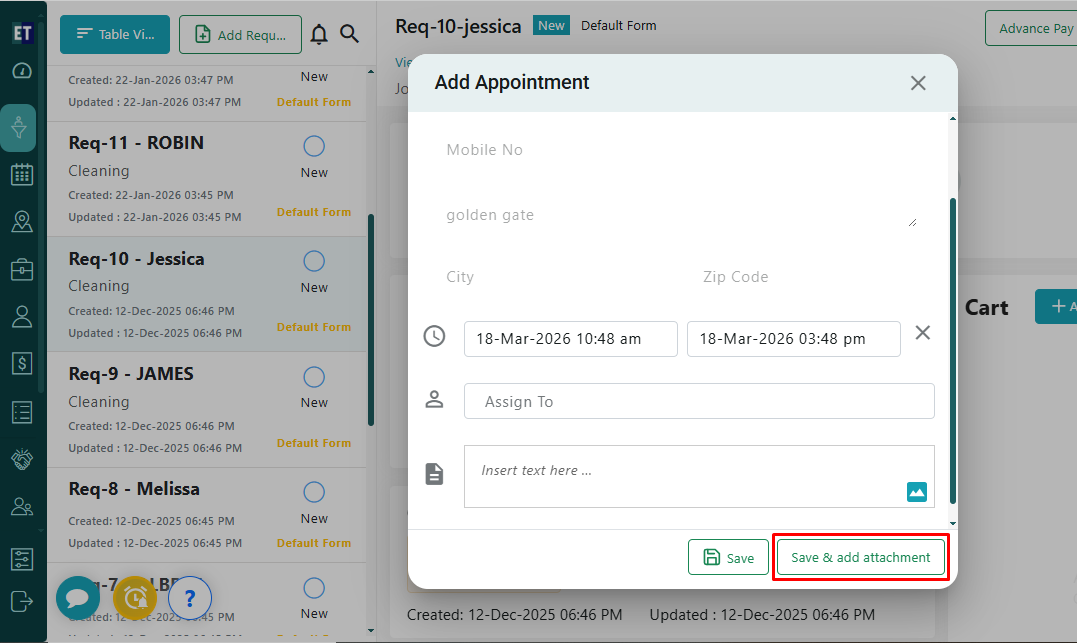
Task: Click the Save button
Action: [x=728, y=558]
